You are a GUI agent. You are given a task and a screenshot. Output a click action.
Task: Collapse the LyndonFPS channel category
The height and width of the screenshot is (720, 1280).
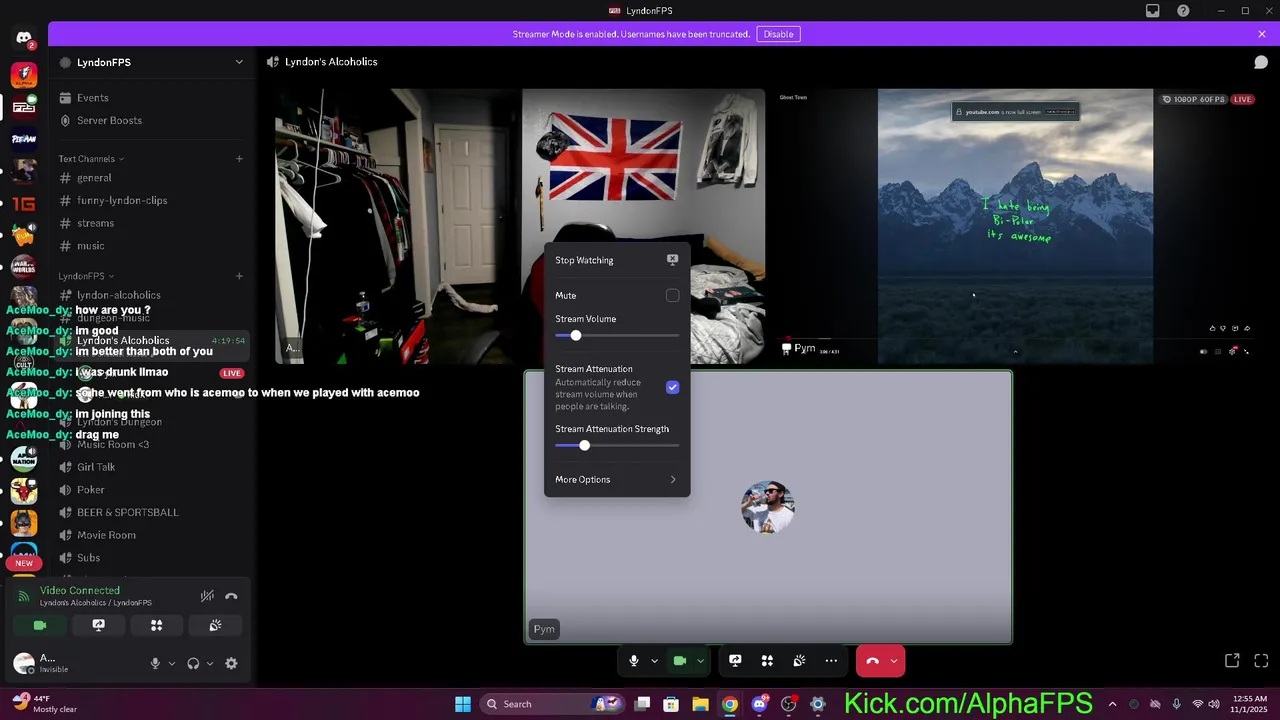click(86, 276)
